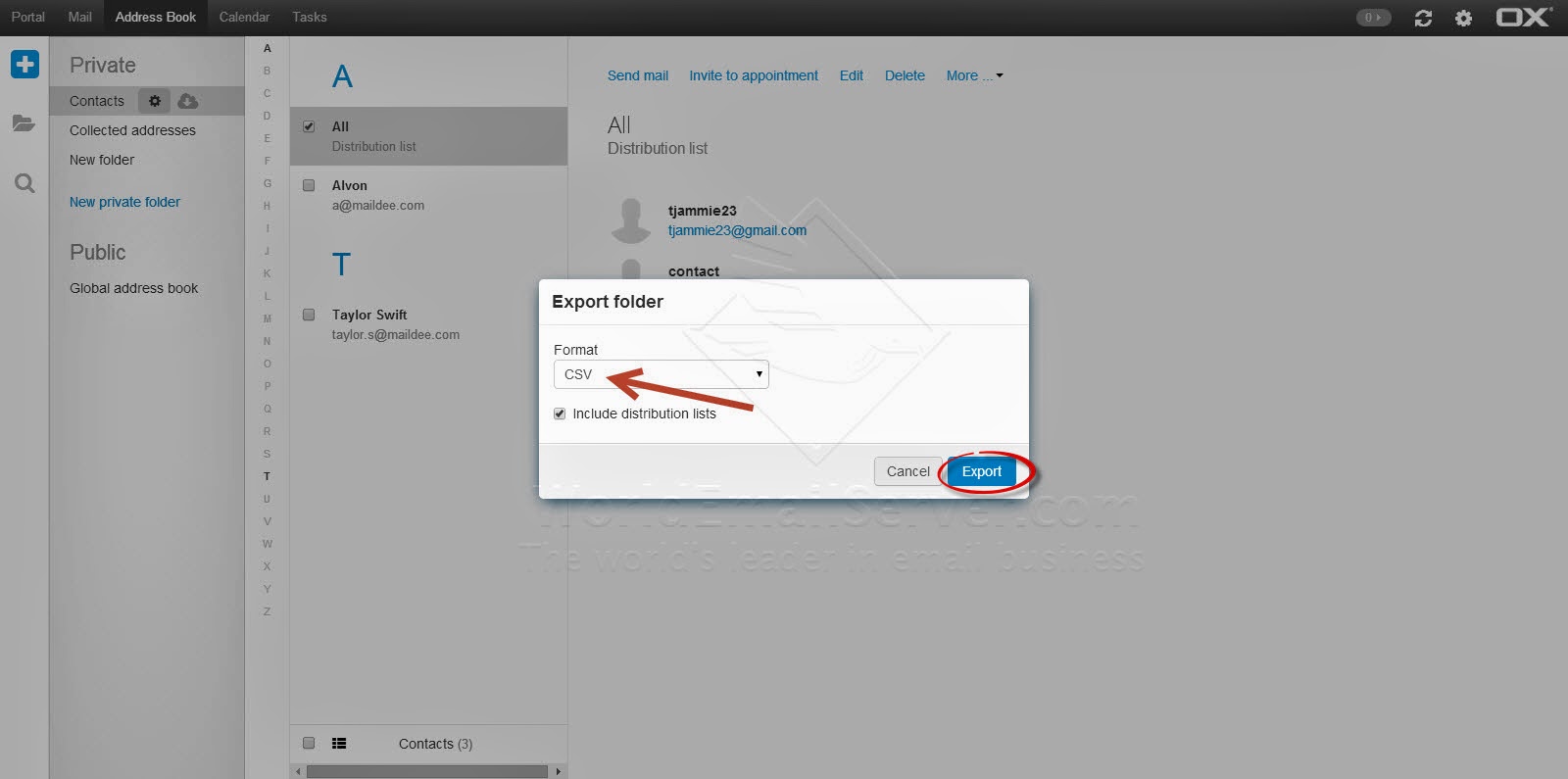Click New private folder link
Viewport: 1568px width, 779px height.
[124, 202]
